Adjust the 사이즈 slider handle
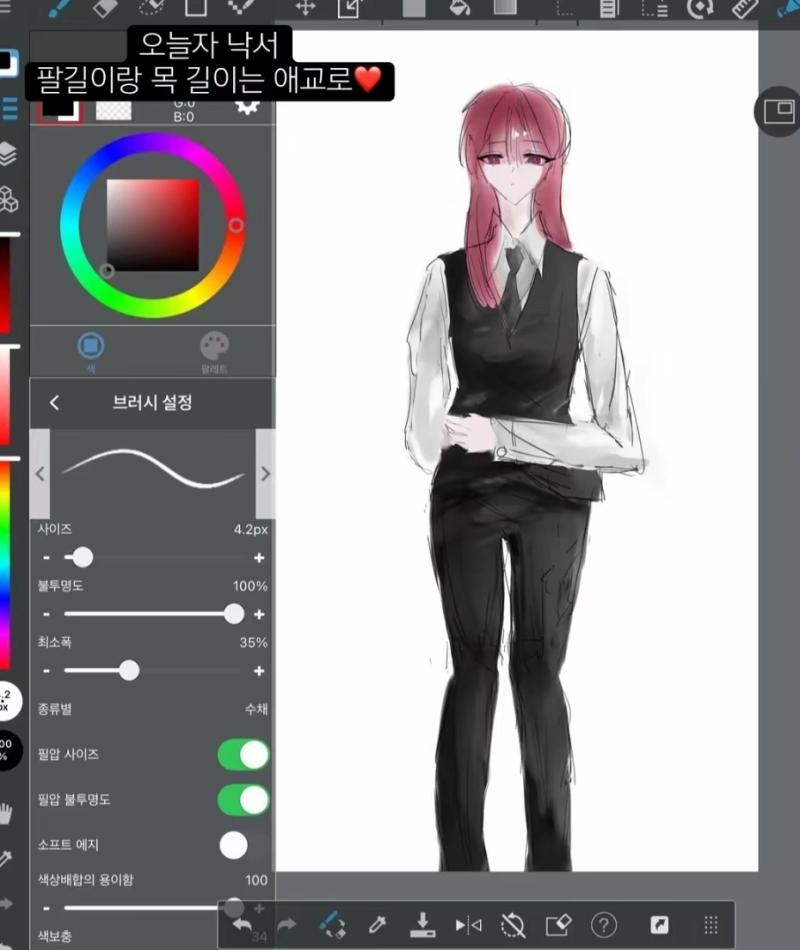Image resolution: width=800 pixels, height=950 pixels. click(82, 557)
